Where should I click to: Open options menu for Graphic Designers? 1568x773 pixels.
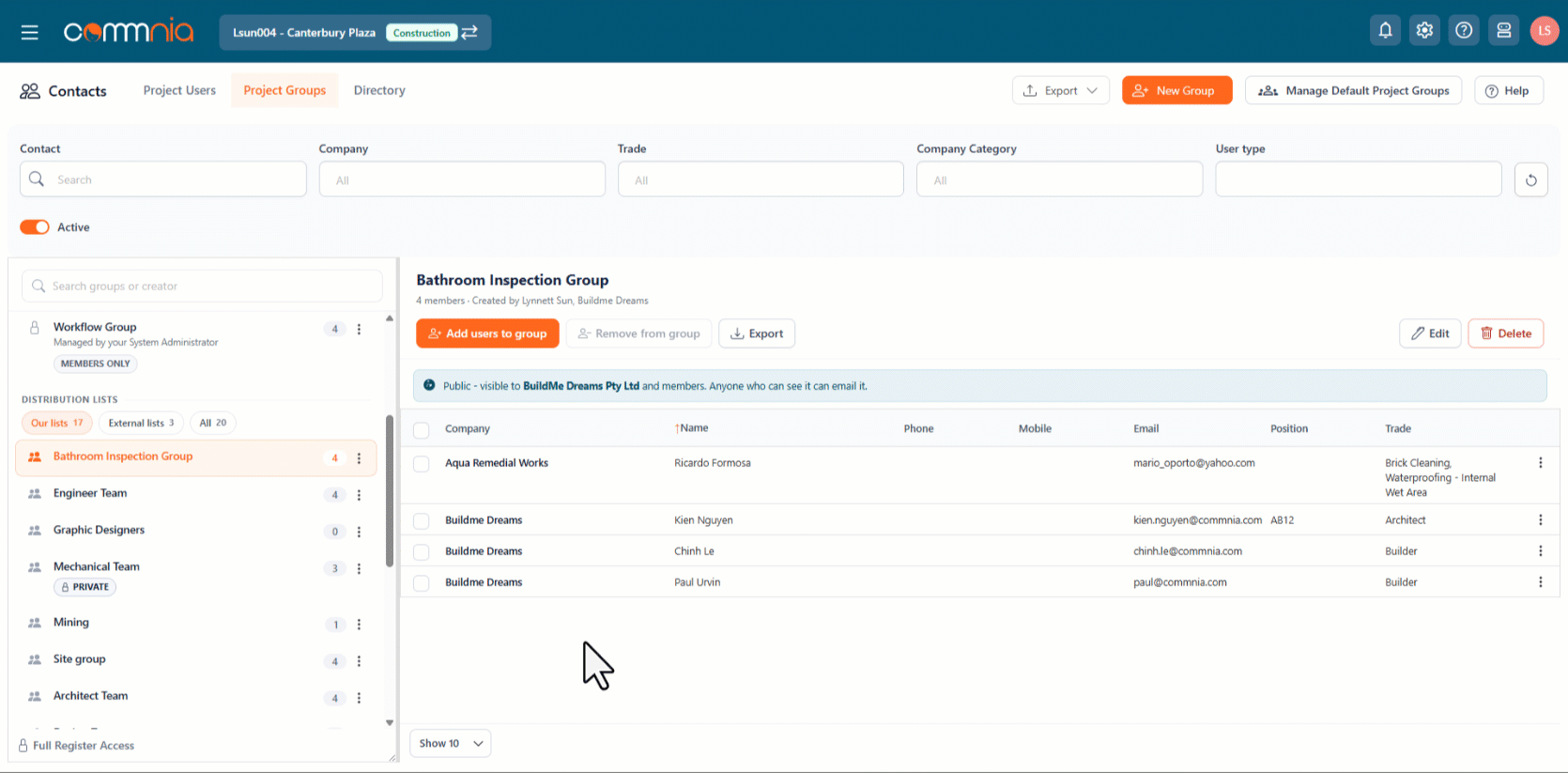coord(359,532)
